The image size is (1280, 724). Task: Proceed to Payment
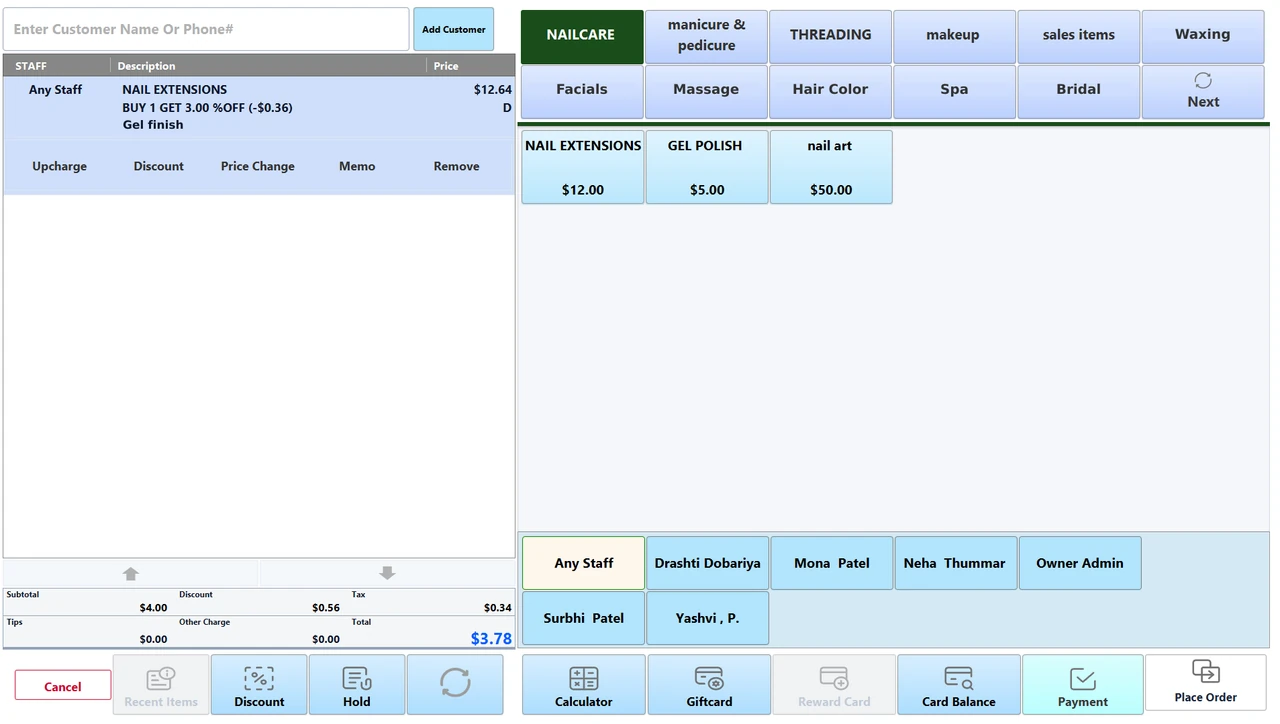click(1082, 685)
